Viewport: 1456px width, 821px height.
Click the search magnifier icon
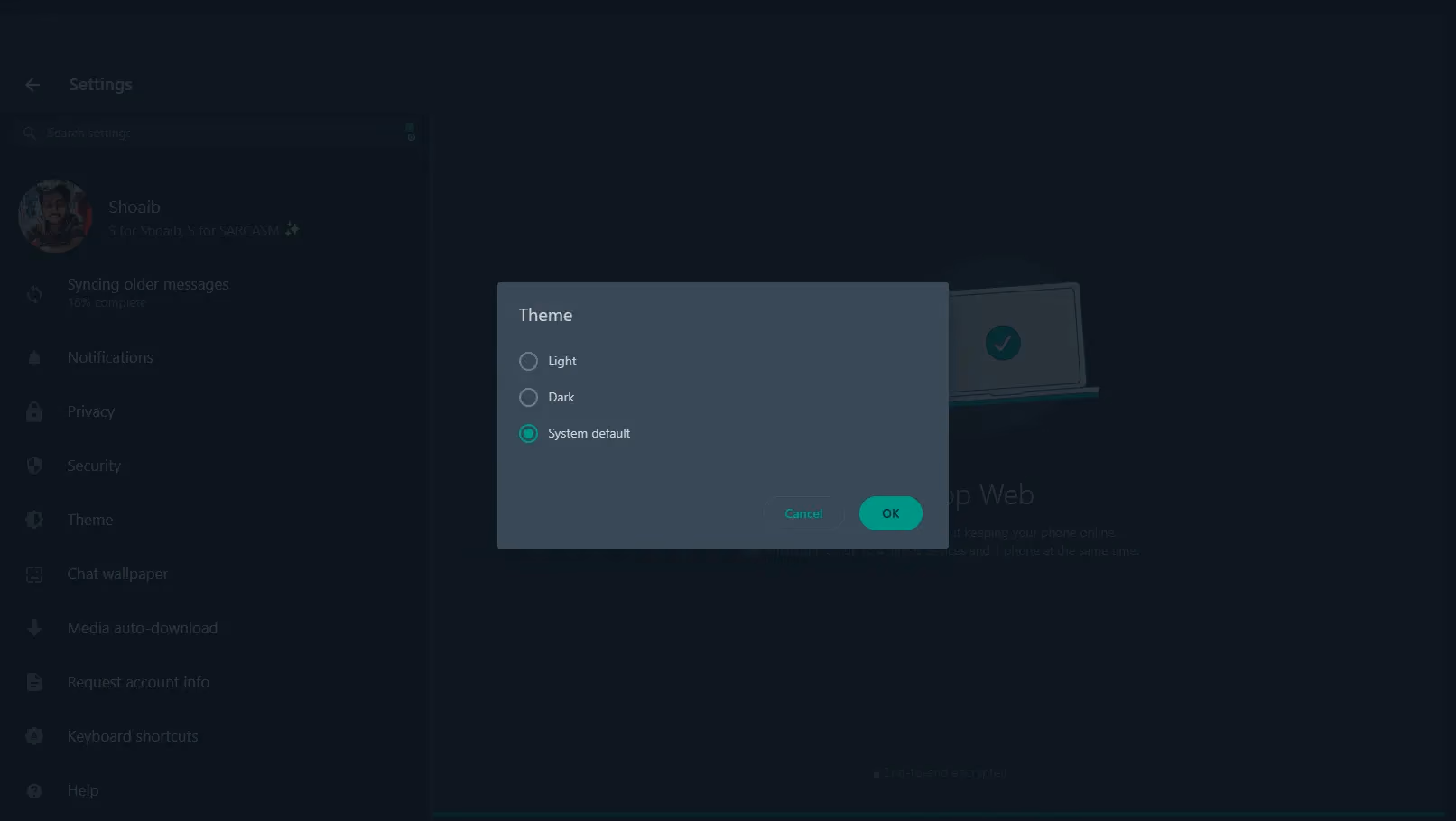(29, 133)
